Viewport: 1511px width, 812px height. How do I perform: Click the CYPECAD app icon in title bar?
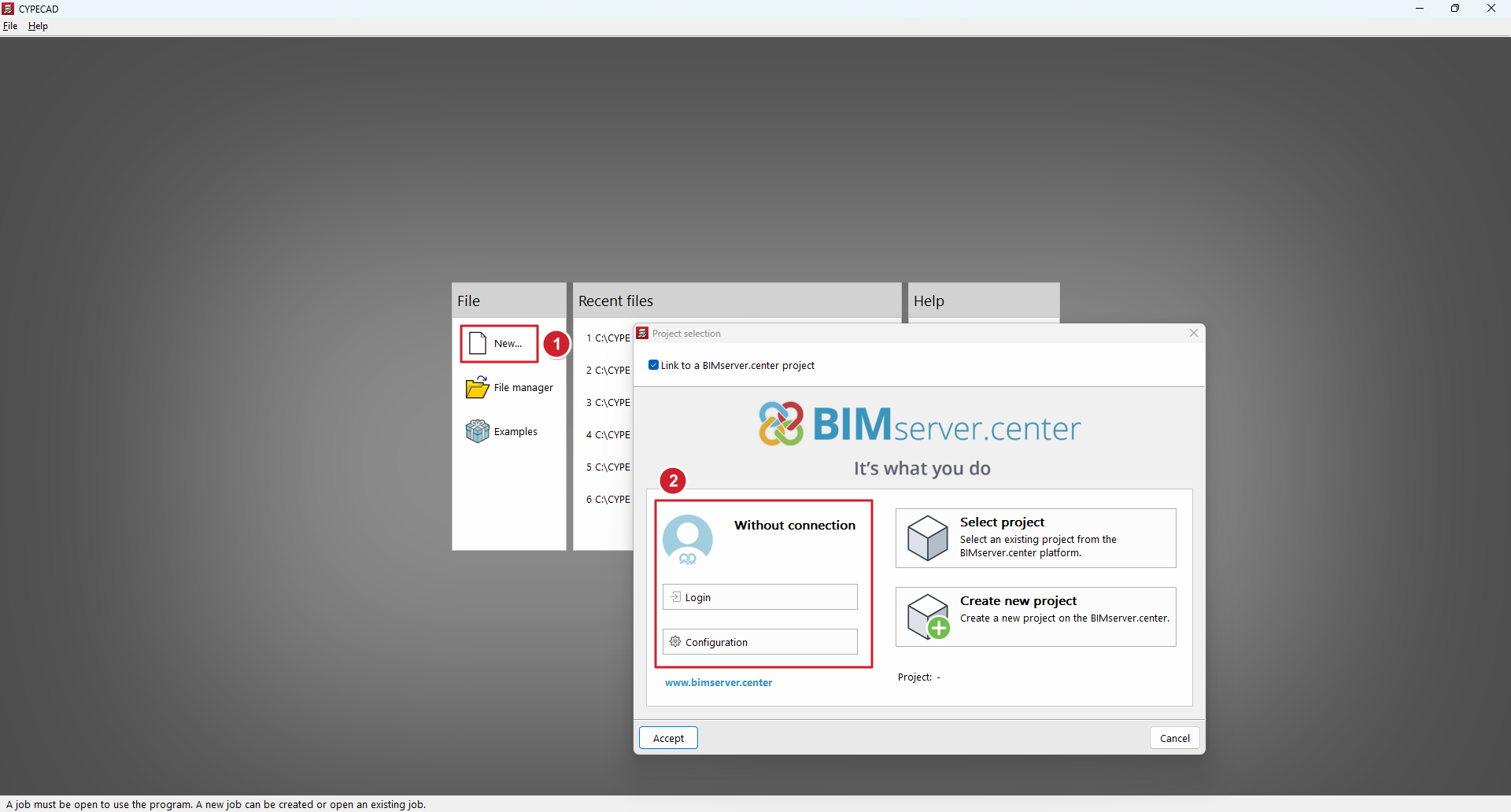(9, 9)
